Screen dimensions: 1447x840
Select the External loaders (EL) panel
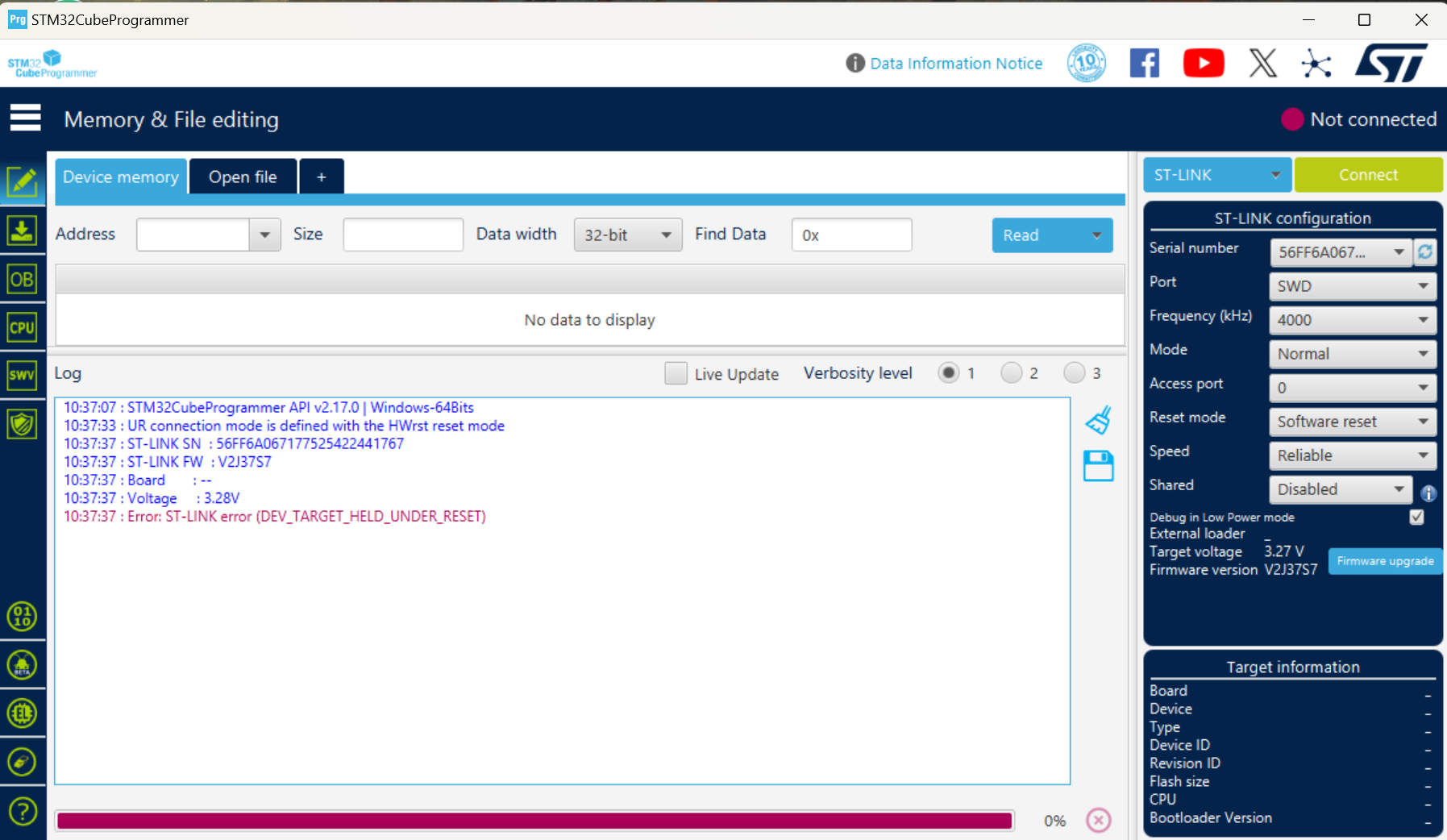[x=23, y=713]
